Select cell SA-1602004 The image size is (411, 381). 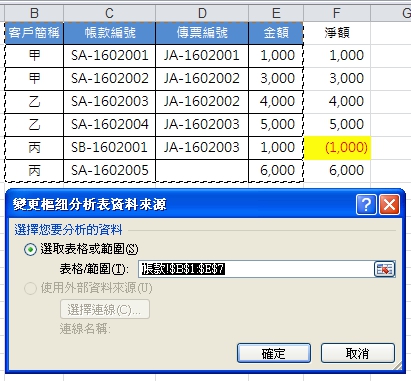click(x=109, y=125)
